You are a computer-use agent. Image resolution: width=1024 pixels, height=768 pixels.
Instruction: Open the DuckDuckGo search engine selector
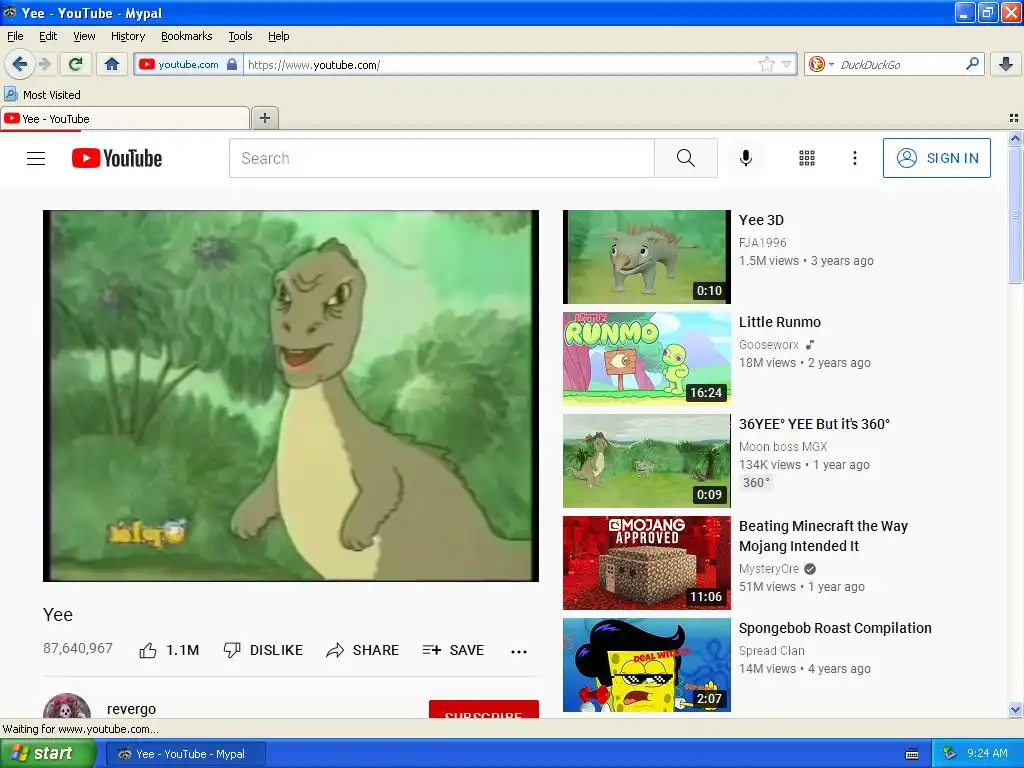(x=822, y=64)
